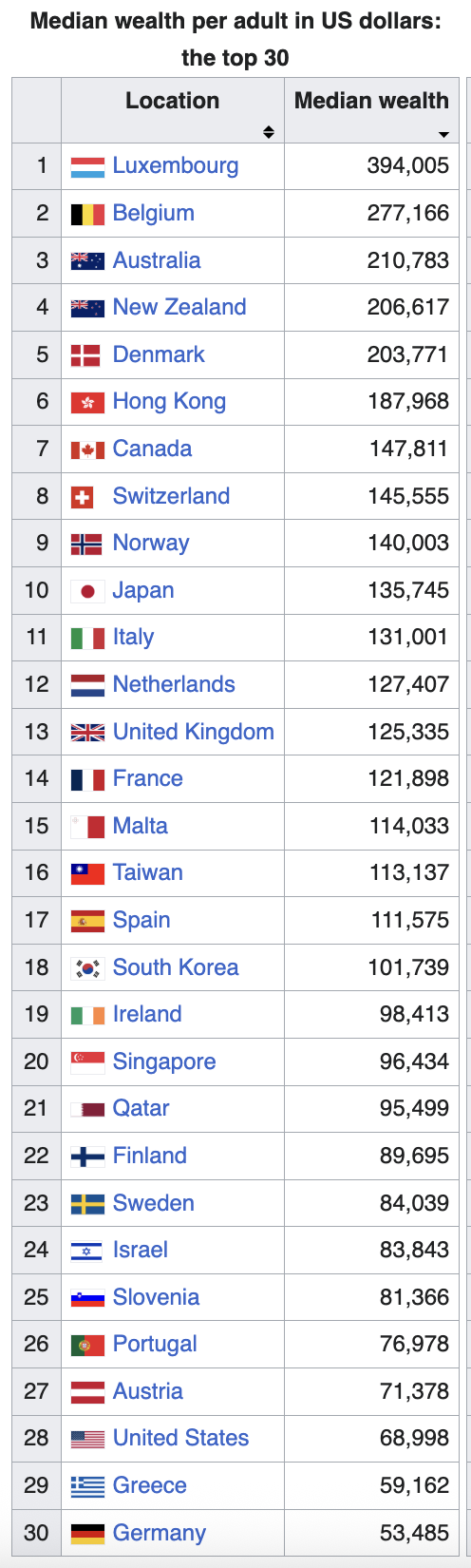Open the New Zealand link

[x=179, y=307]
